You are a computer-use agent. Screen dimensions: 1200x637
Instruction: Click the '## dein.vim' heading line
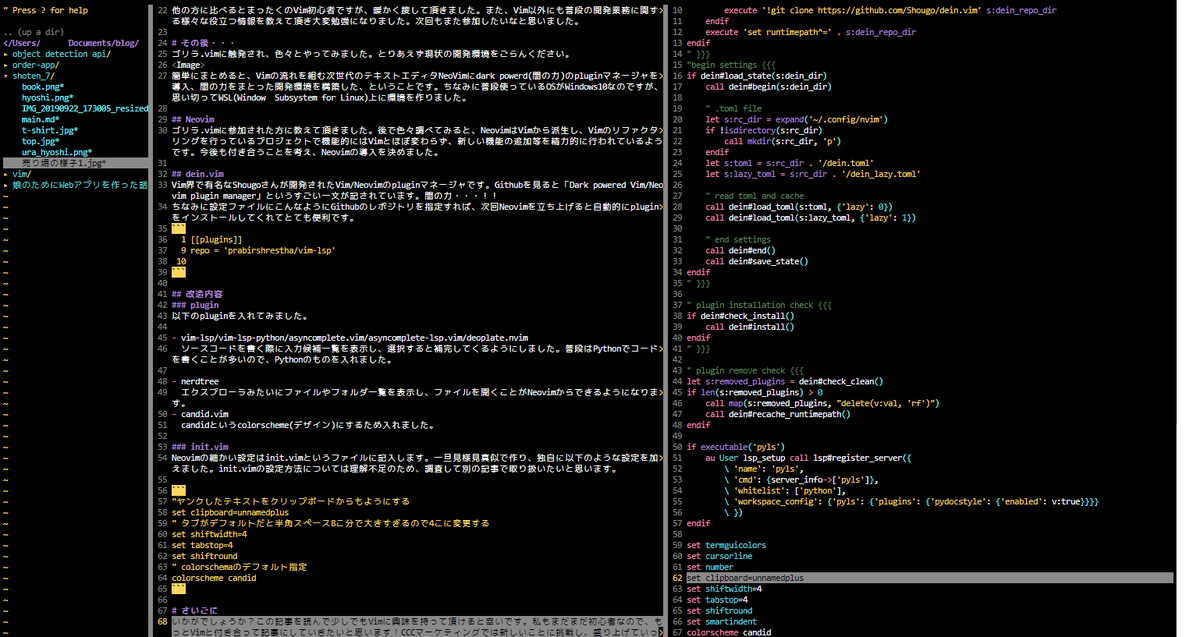coord(198,173)
